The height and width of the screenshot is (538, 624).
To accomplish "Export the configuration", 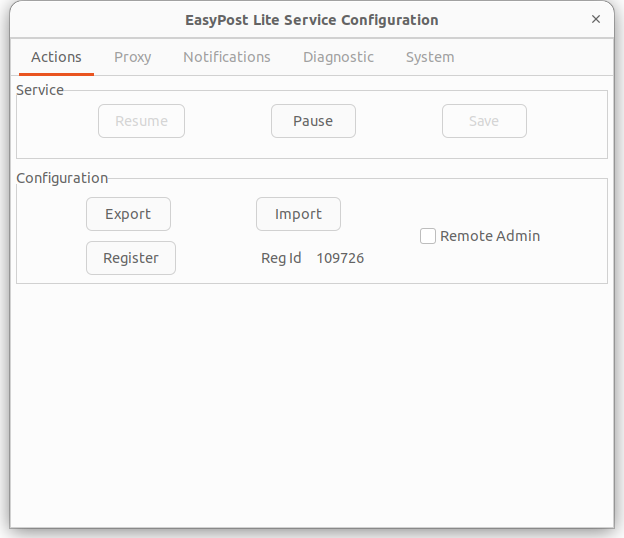I will point(128,214).
